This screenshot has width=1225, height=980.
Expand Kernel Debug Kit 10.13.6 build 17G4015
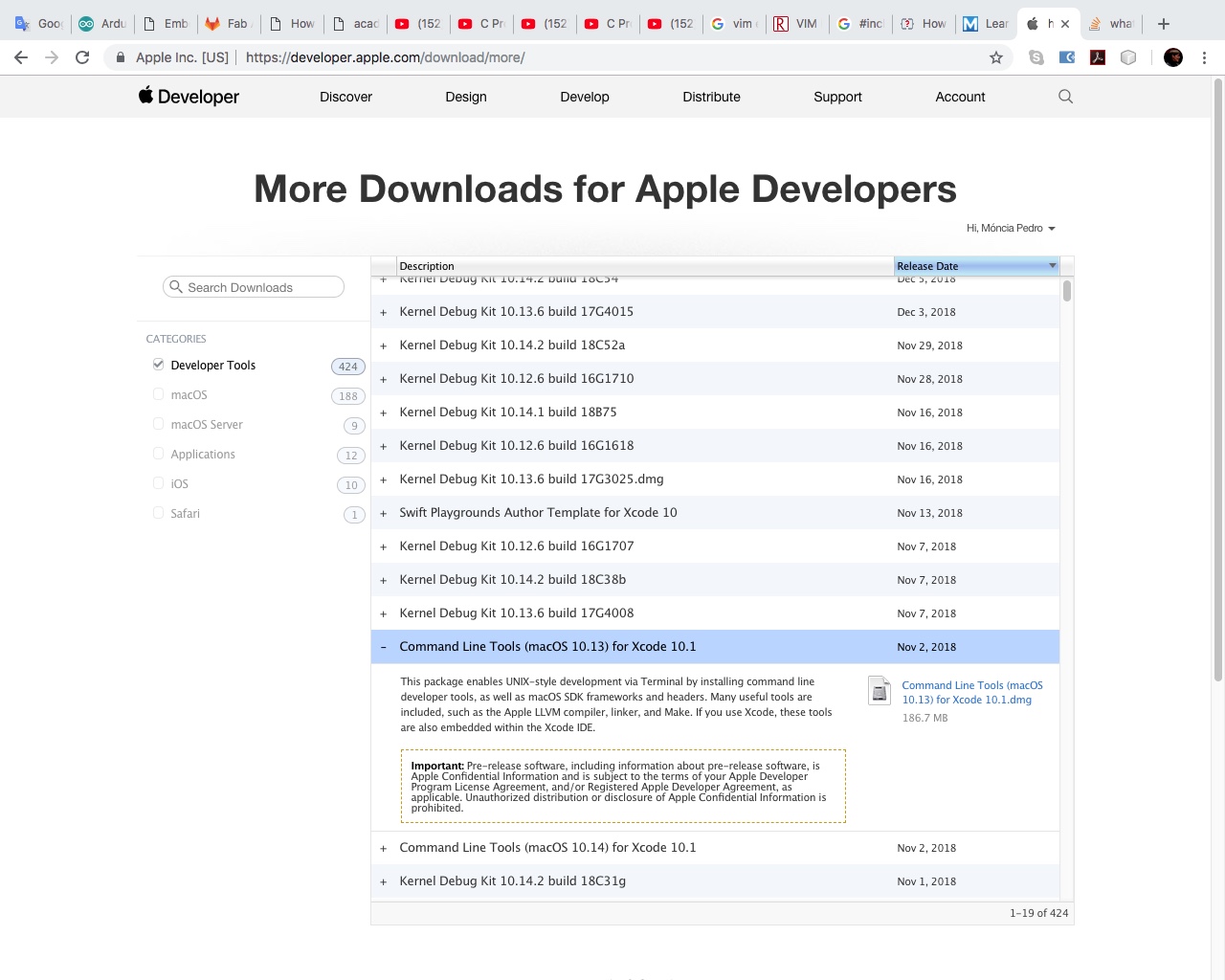[384, 312]
